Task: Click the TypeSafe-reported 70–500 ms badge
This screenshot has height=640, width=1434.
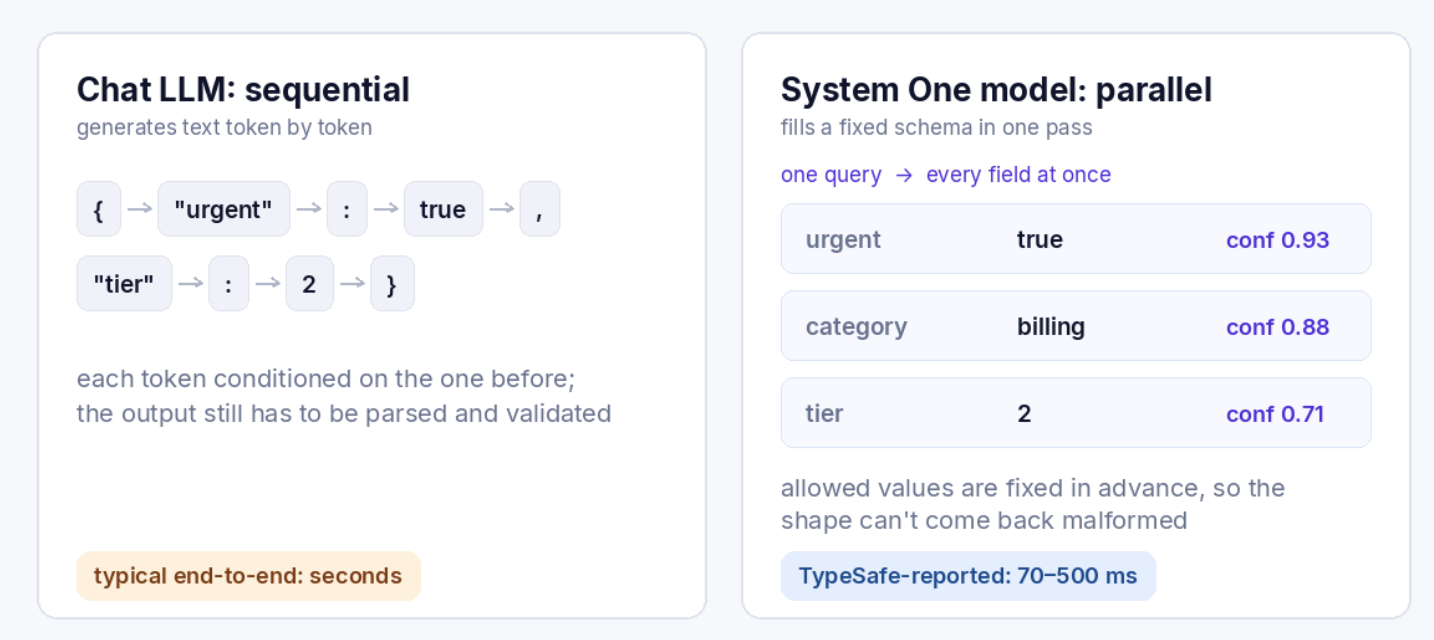Action: (x=968, y=576)
